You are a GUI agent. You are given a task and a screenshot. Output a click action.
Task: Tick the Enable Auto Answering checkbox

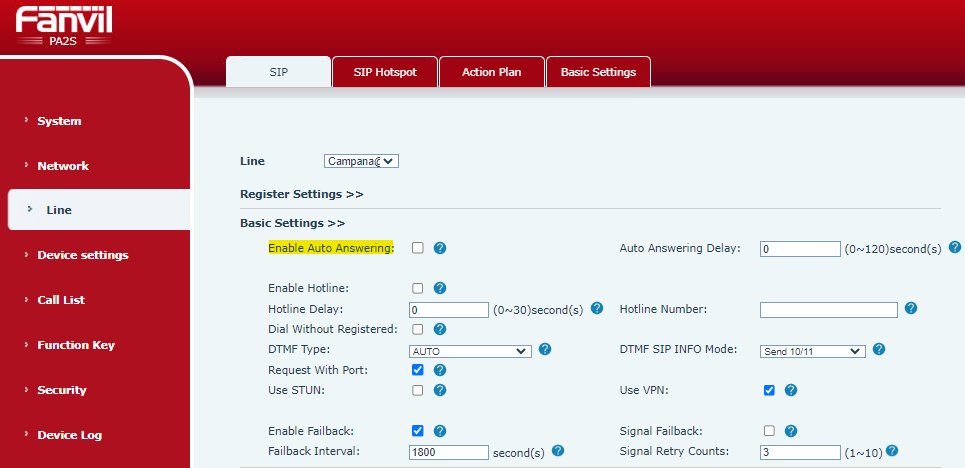coord(418,248)
